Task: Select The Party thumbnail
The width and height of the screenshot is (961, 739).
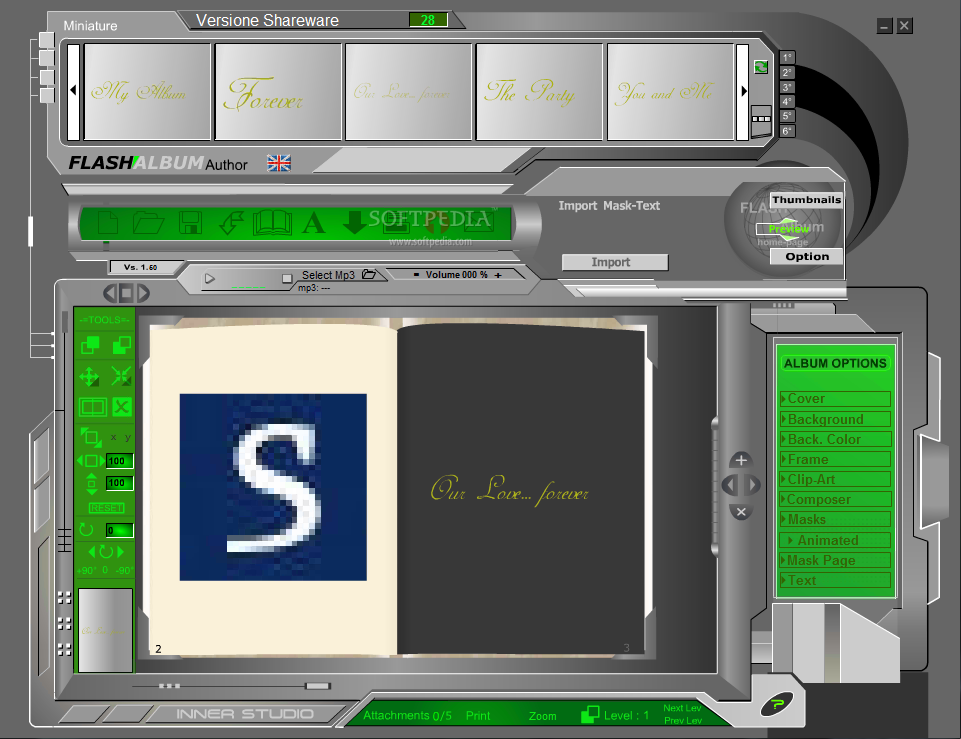Action: click(x=539, y=91)
